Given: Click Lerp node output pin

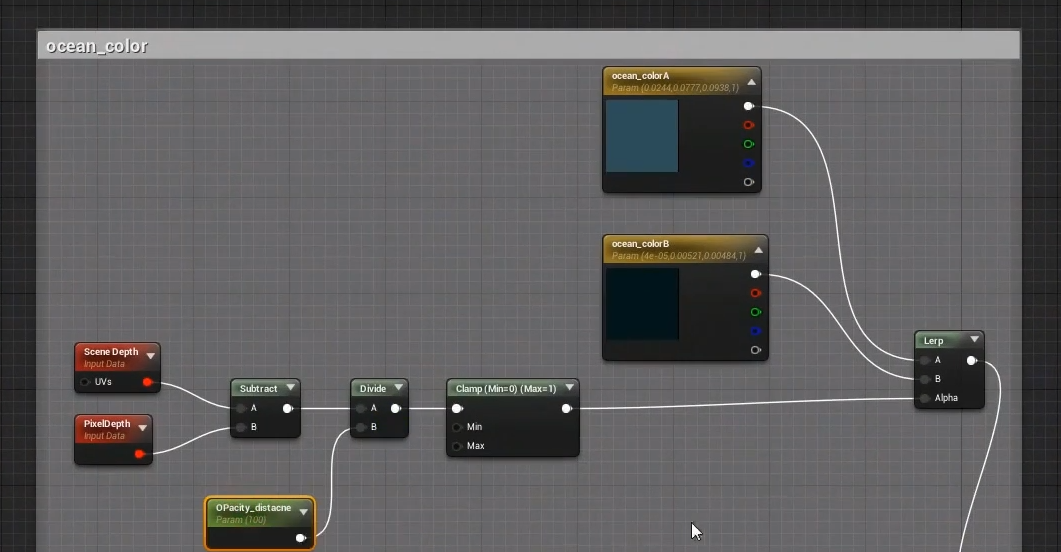Looking at the screenshot, I should click(972, 361).
